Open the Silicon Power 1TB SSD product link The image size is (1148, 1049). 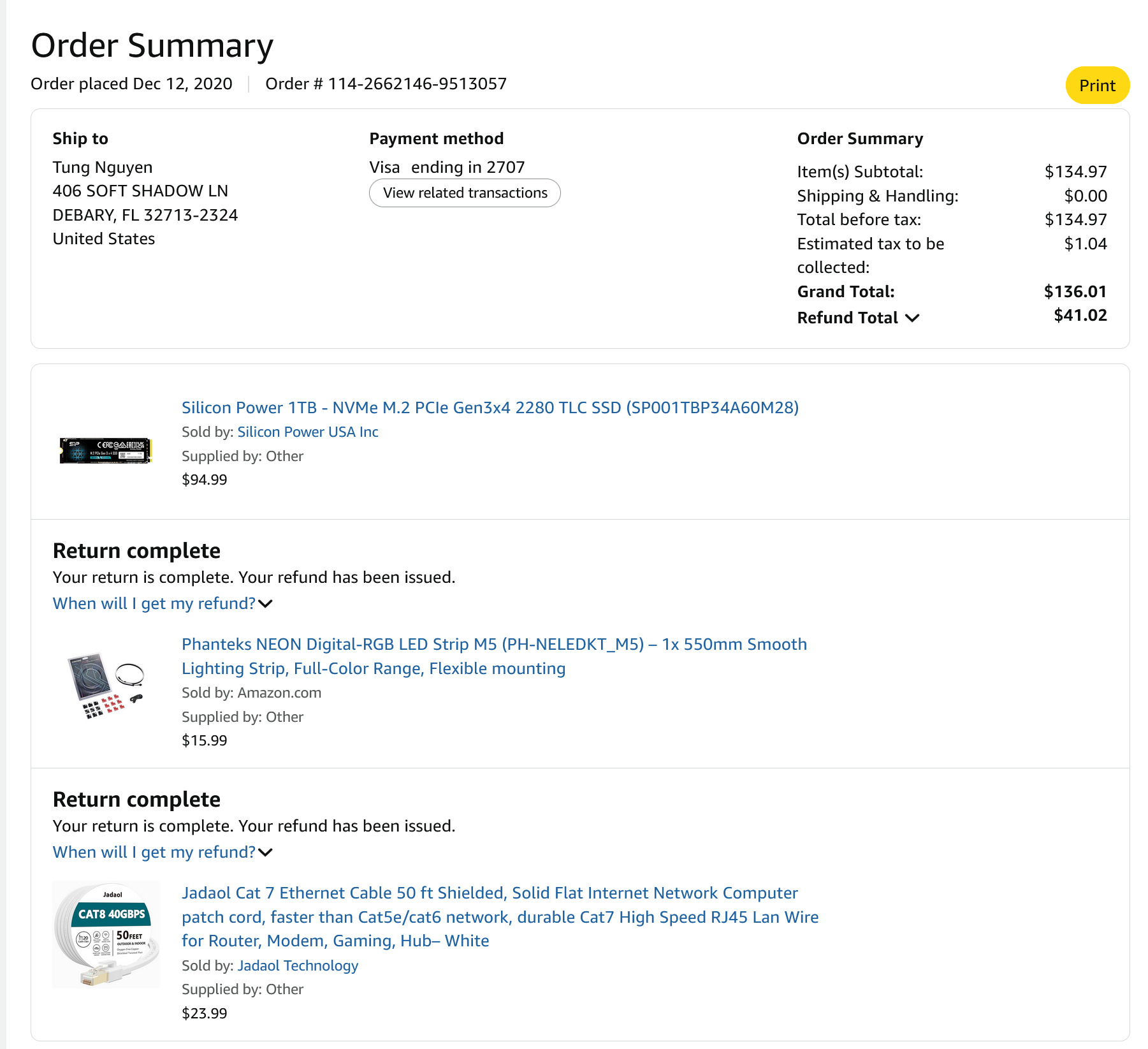point(490,407)
